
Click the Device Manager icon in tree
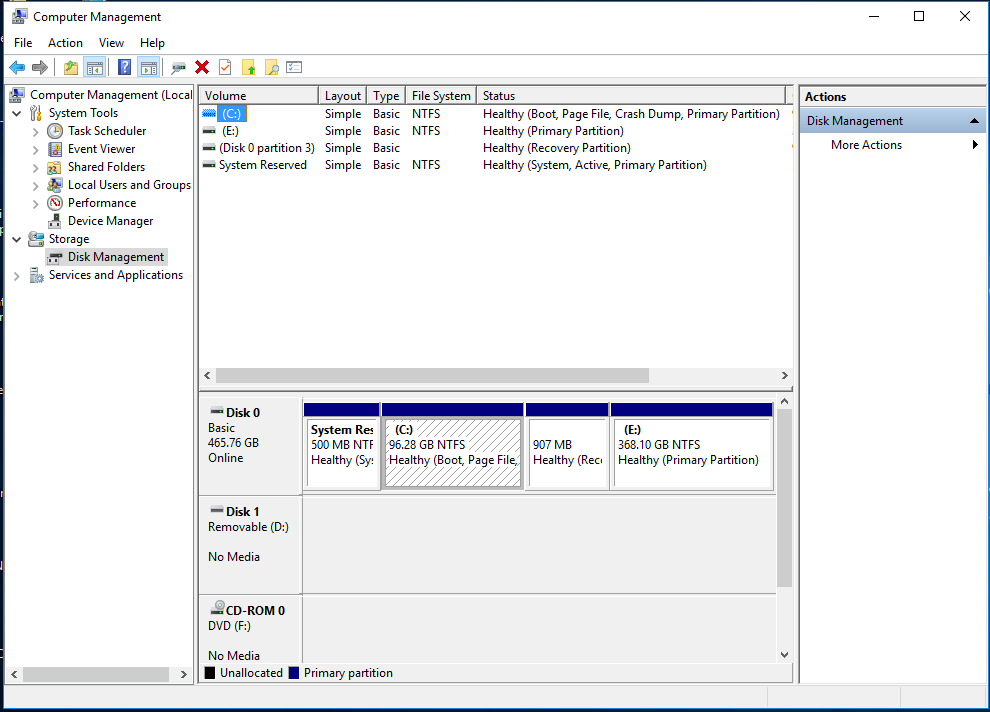(56, 221)
